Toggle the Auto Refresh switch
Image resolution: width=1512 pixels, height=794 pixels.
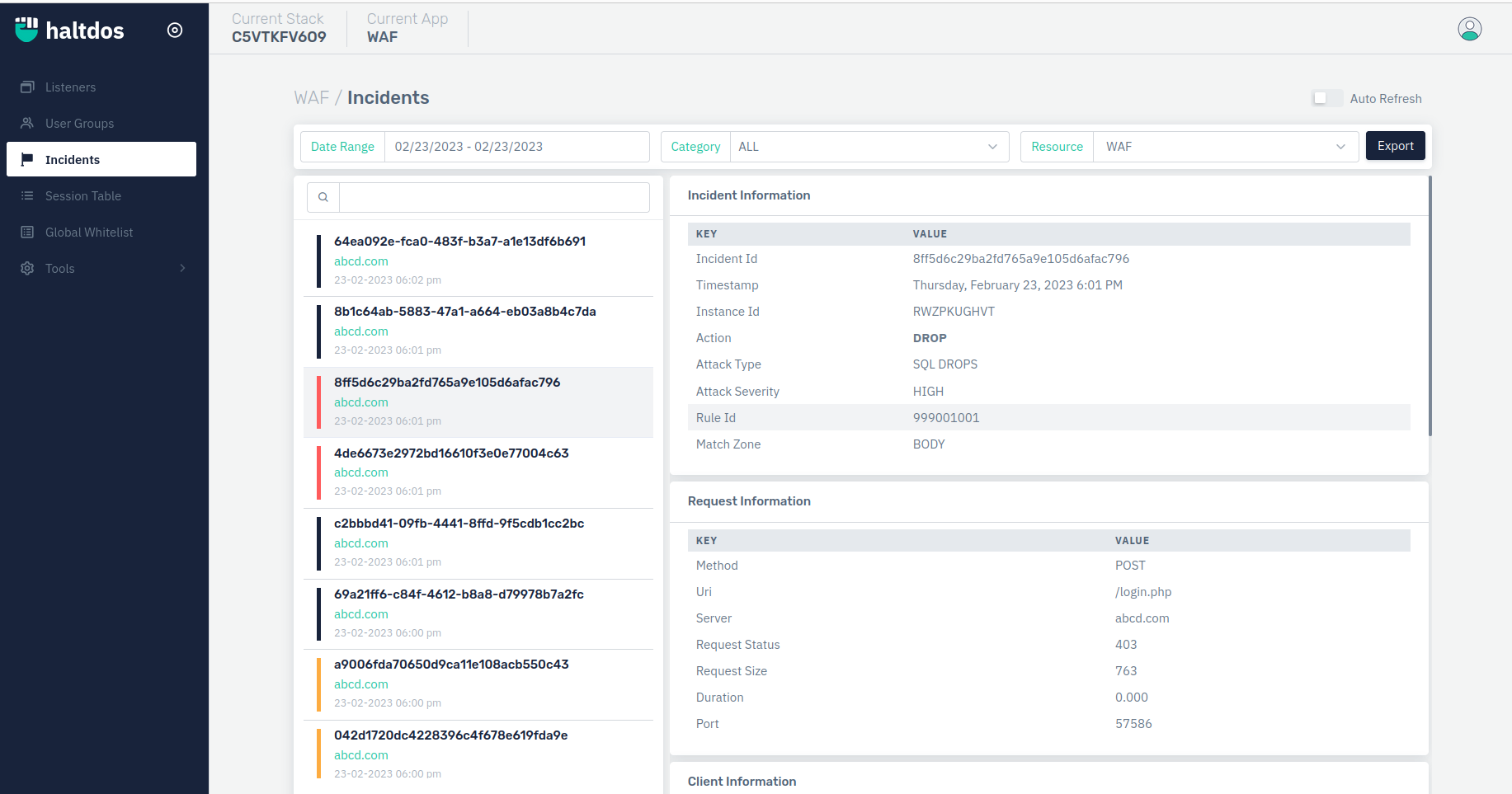coord(1327,98)
